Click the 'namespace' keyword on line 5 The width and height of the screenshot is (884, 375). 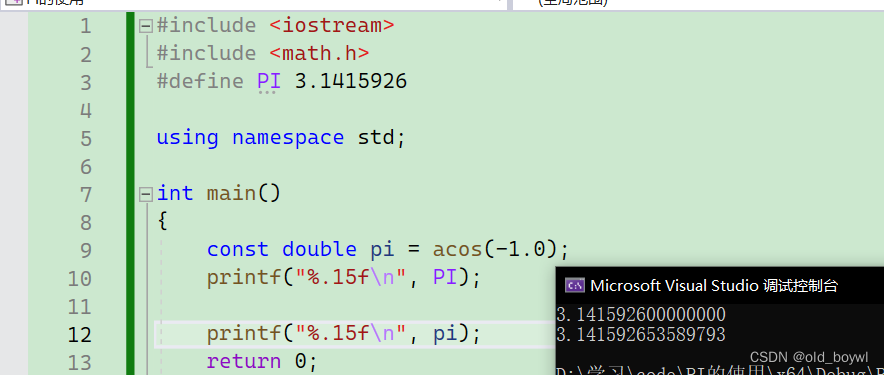click(x=288, y=138)
